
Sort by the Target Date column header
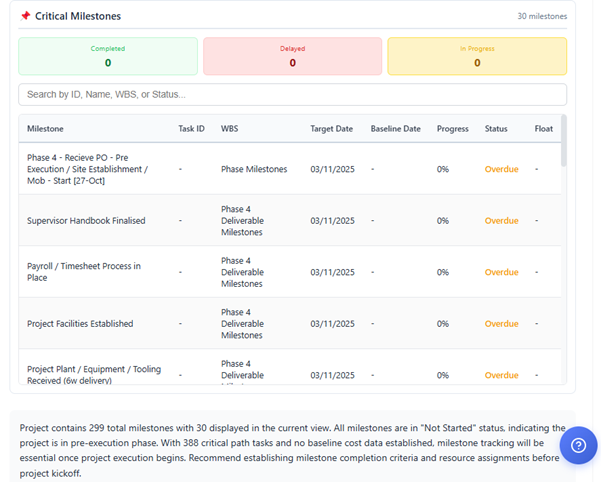331,129
